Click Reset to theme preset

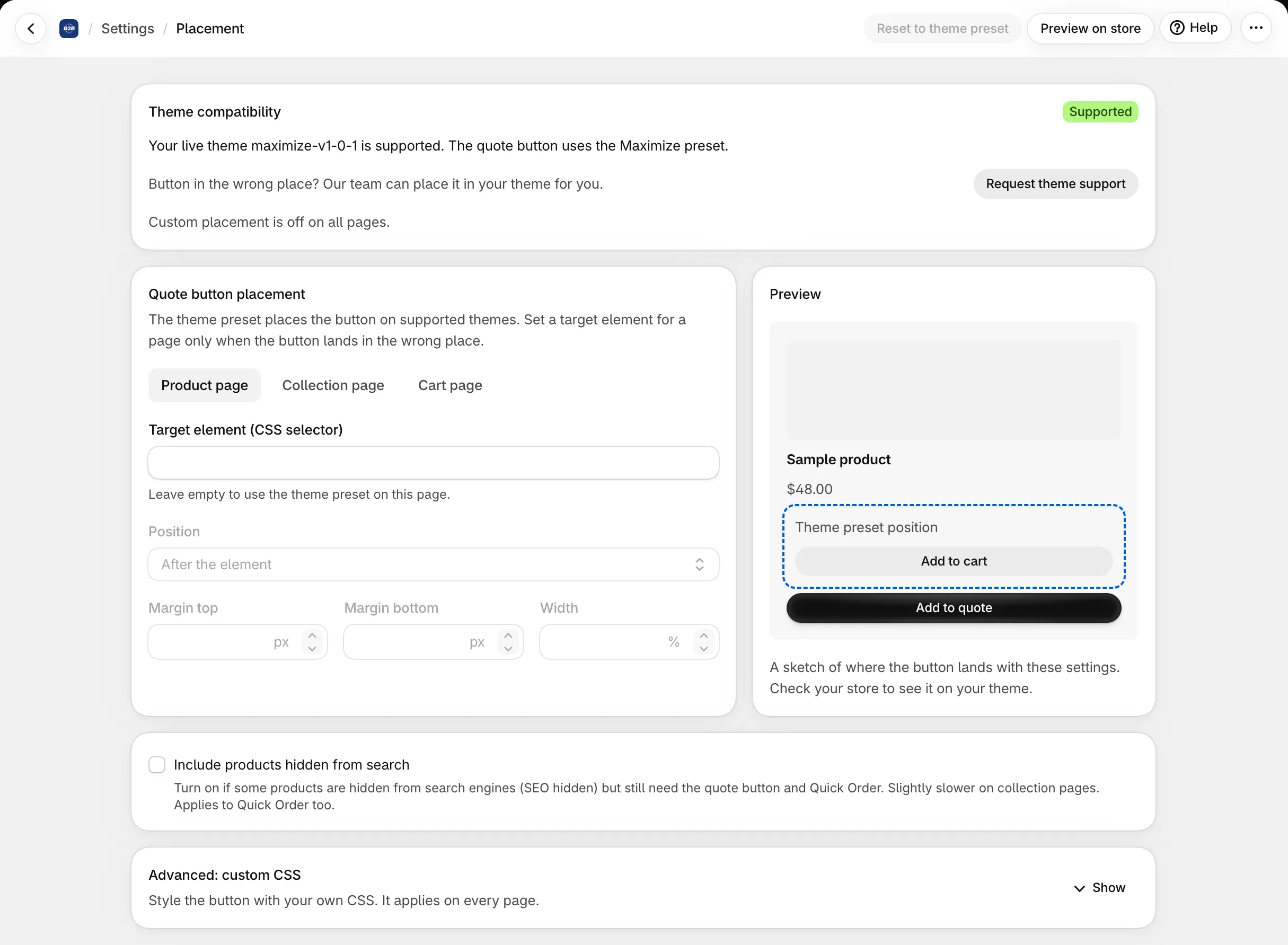point(942,28)
